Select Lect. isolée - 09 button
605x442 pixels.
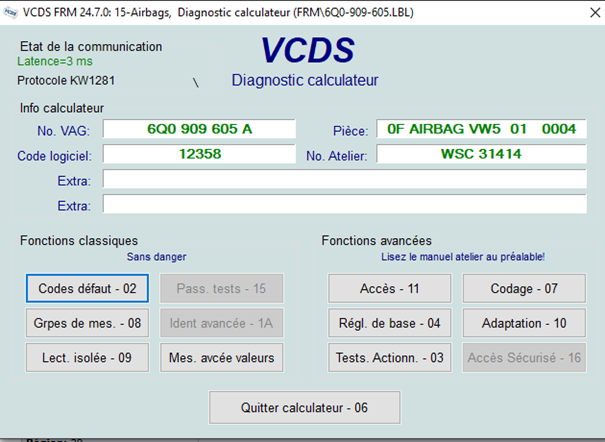[87, 358]
